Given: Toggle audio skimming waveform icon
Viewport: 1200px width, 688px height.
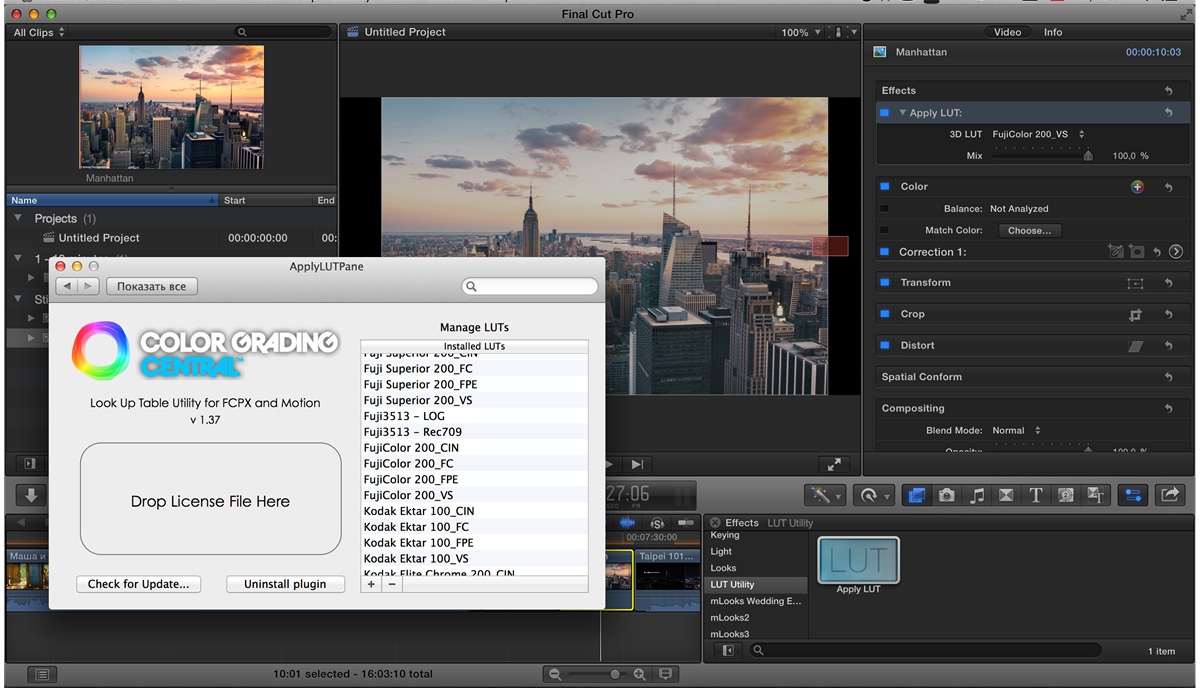Looking at the screenshot, I should 628,523.
